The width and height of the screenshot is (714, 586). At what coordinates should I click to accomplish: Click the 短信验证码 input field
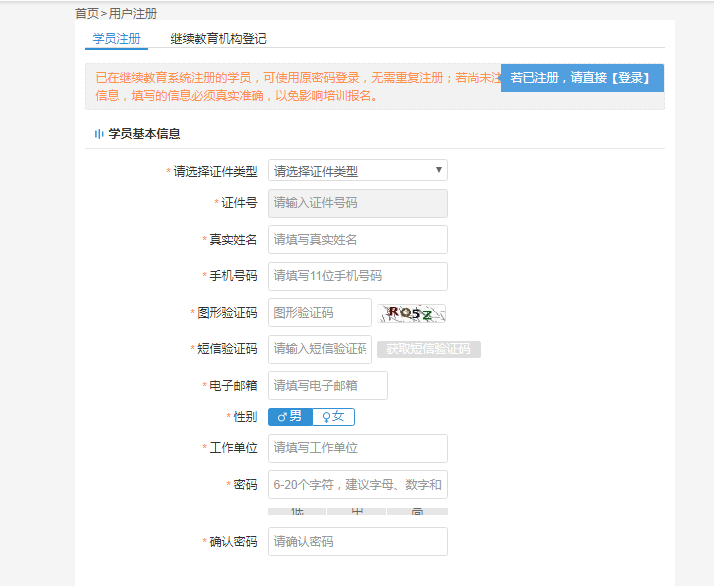click(319, 349)
